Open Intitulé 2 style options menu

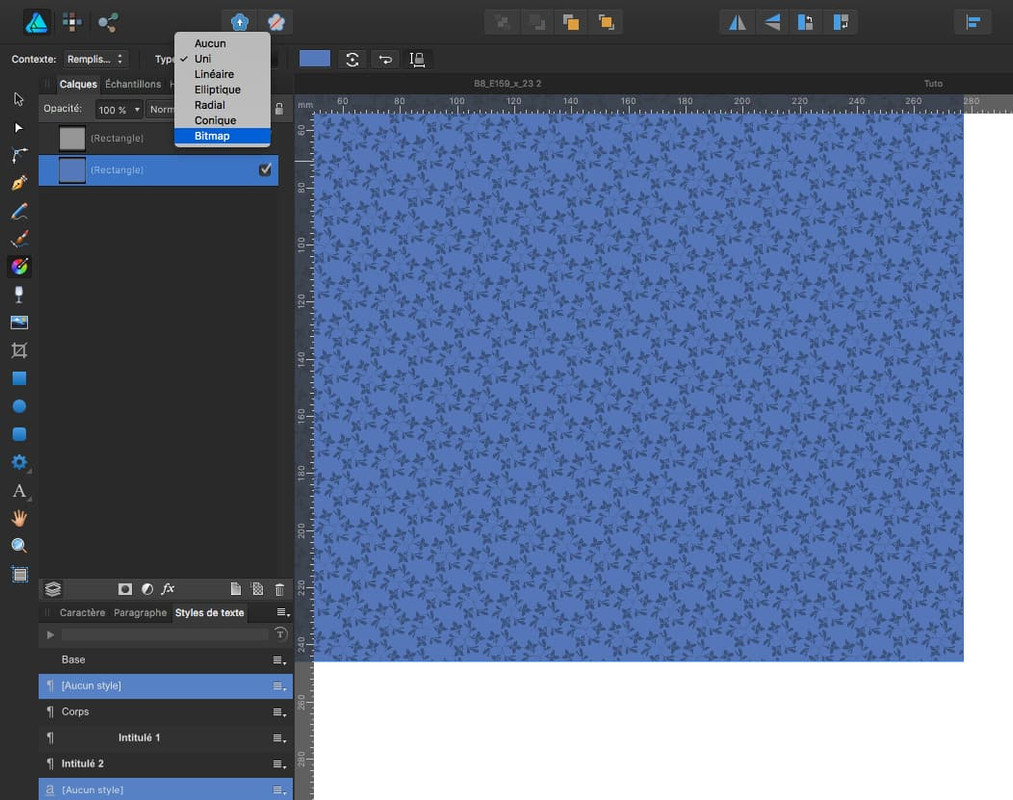[x=279, y=764]
